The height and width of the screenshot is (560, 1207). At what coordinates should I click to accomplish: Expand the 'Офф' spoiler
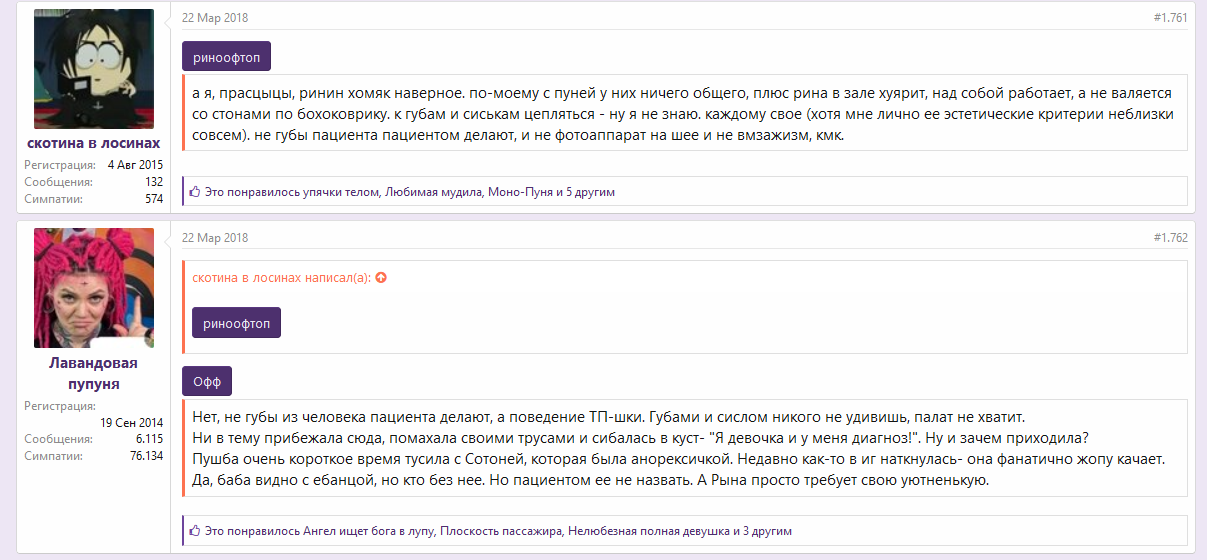point(207,382)
